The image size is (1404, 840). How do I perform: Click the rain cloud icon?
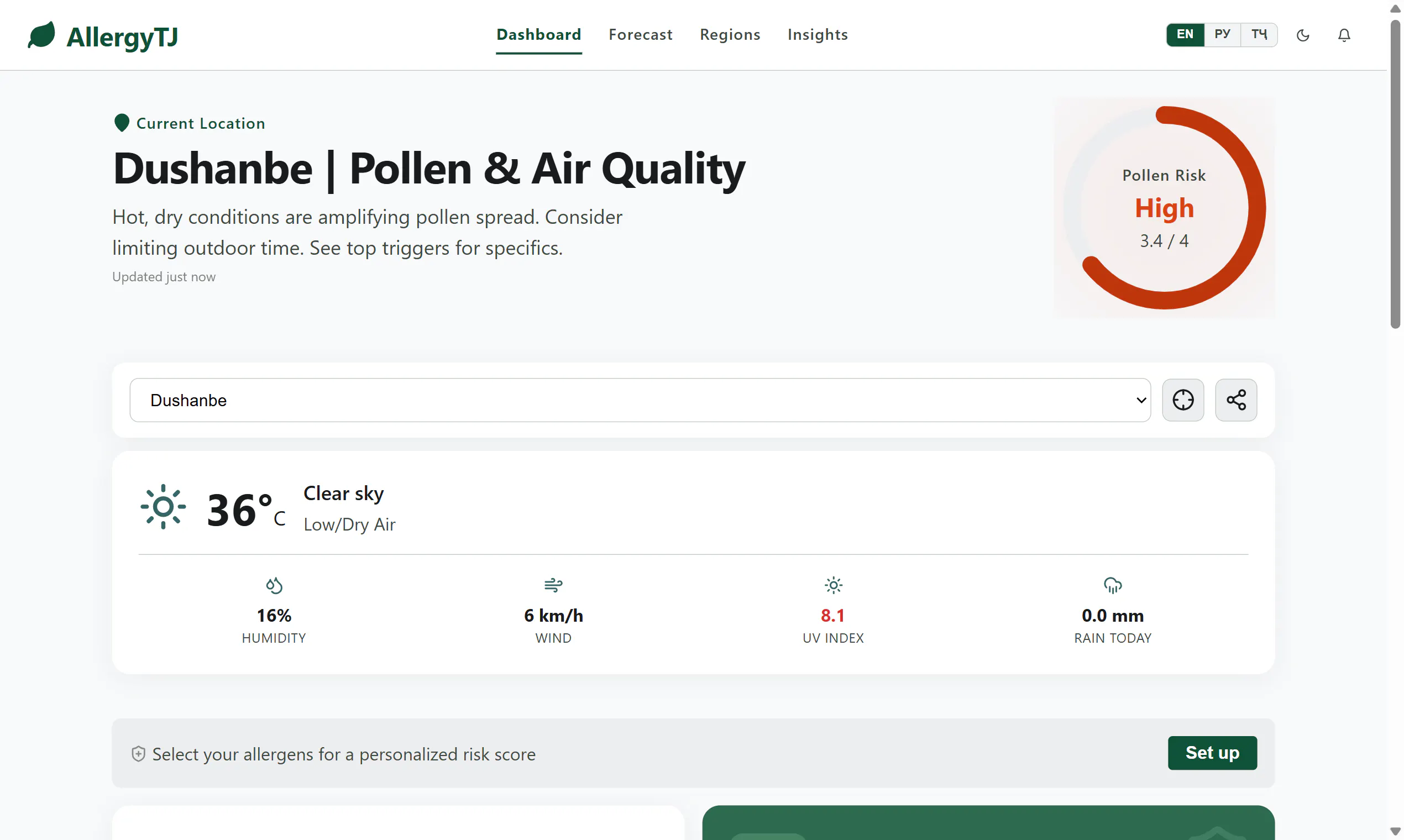(x=1113, y=585)
